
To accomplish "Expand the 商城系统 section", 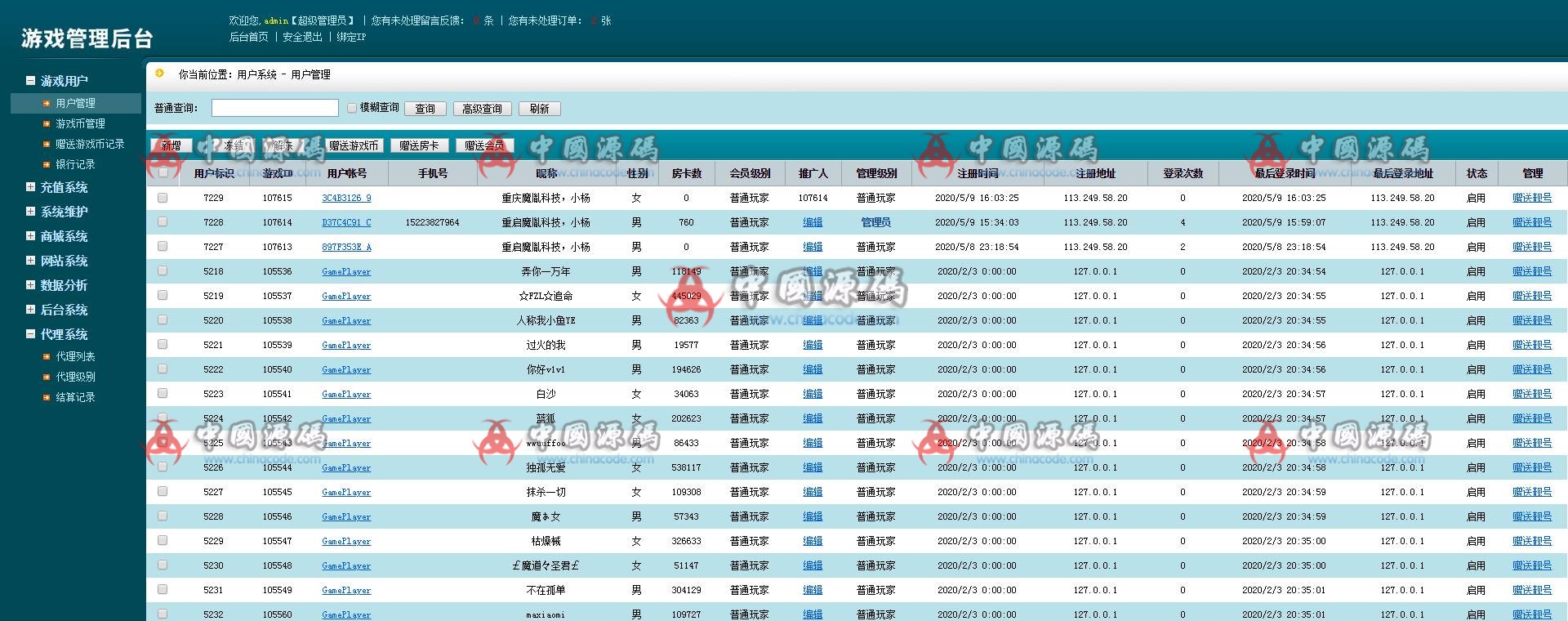I will [30, 235].
